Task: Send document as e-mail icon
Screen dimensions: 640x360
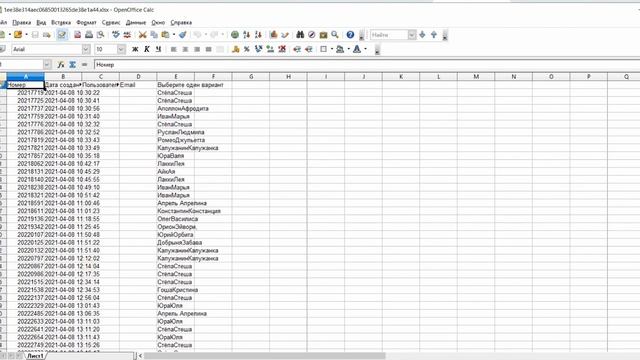Action: (47, 35)
